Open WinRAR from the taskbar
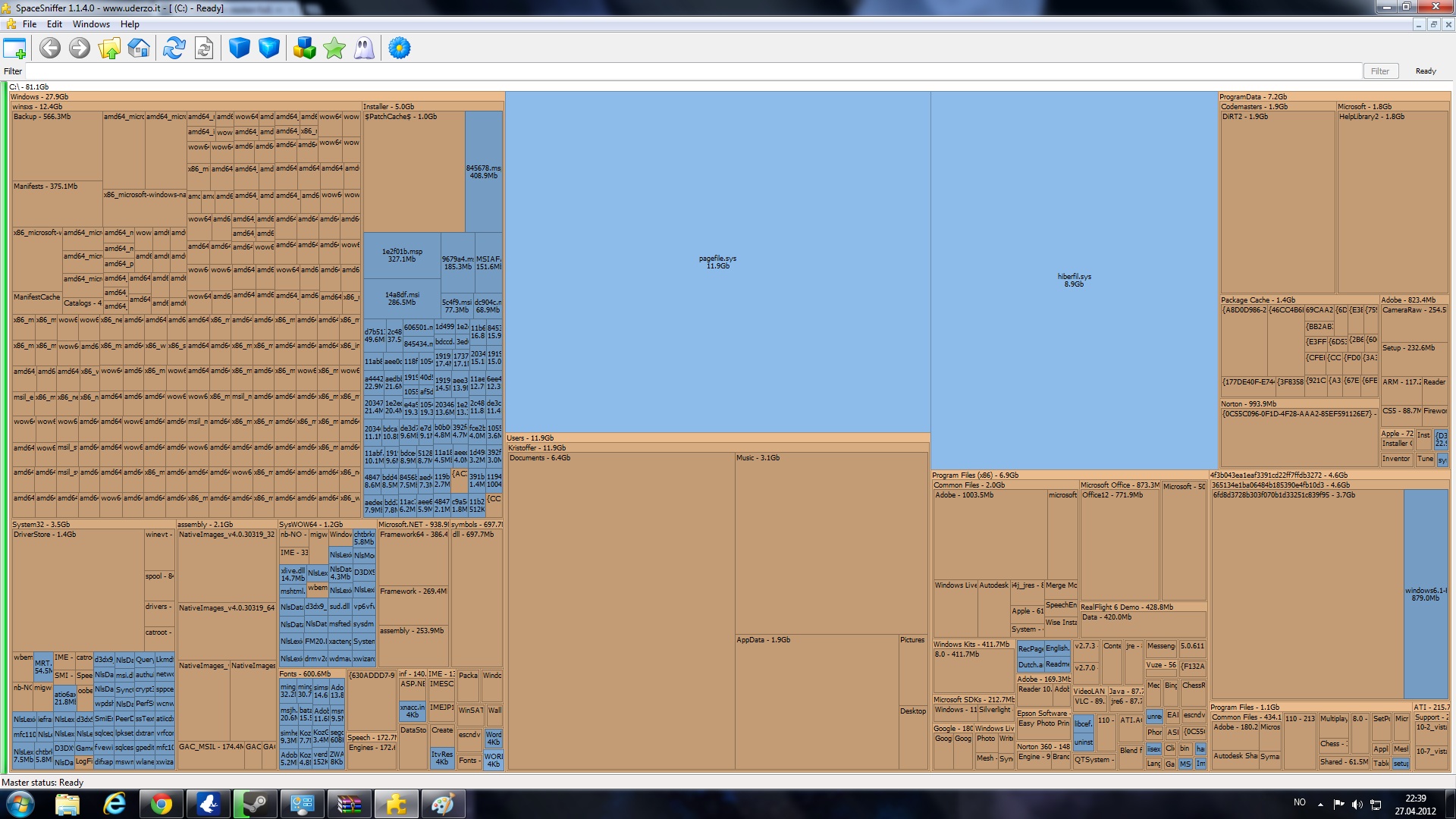Screen dimensions: 1456x819 (349, 804)
